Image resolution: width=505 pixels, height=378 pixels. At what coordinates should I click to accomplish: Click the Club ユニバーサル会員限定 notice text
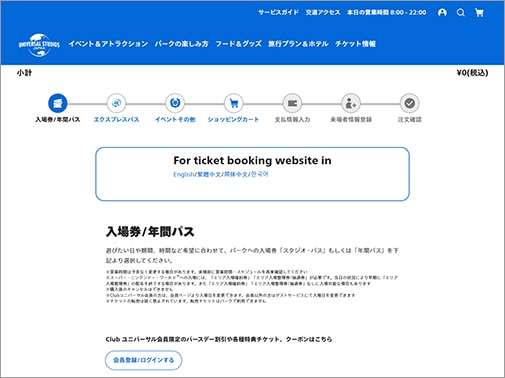click(x=219, y=339)
